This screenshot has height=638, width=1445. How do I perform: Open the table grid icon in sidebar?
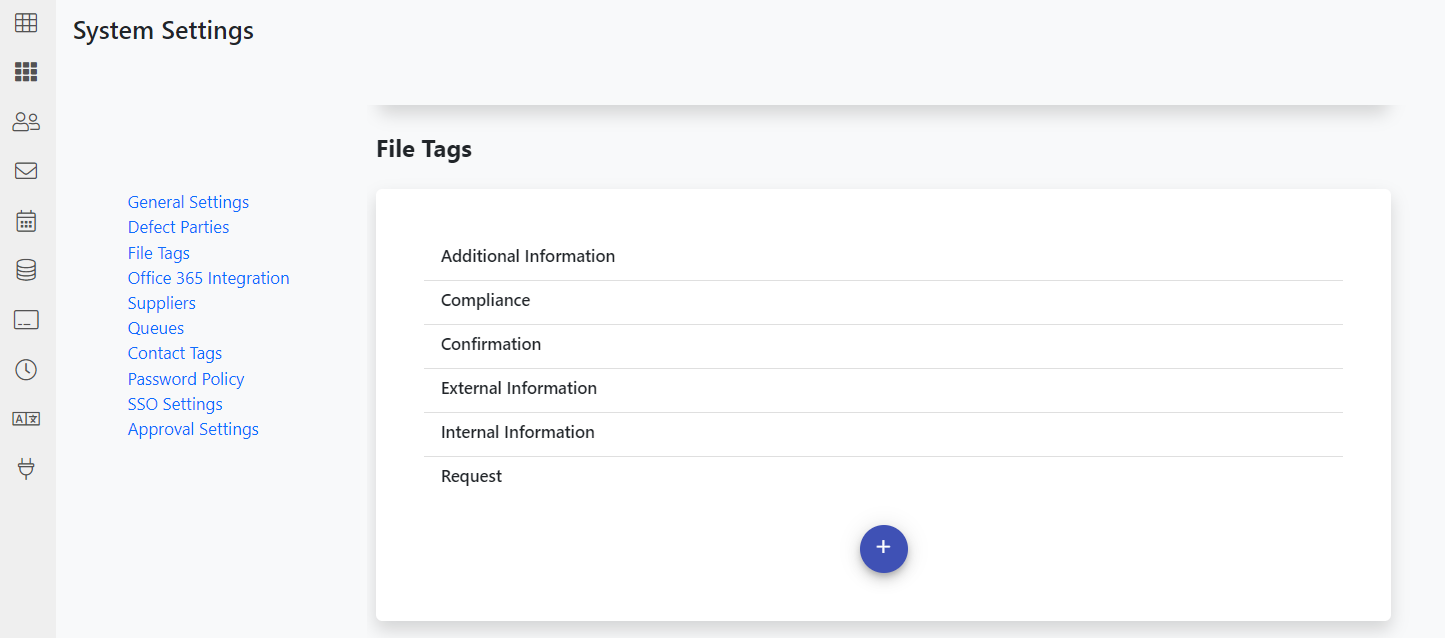[x=26, y=22]
